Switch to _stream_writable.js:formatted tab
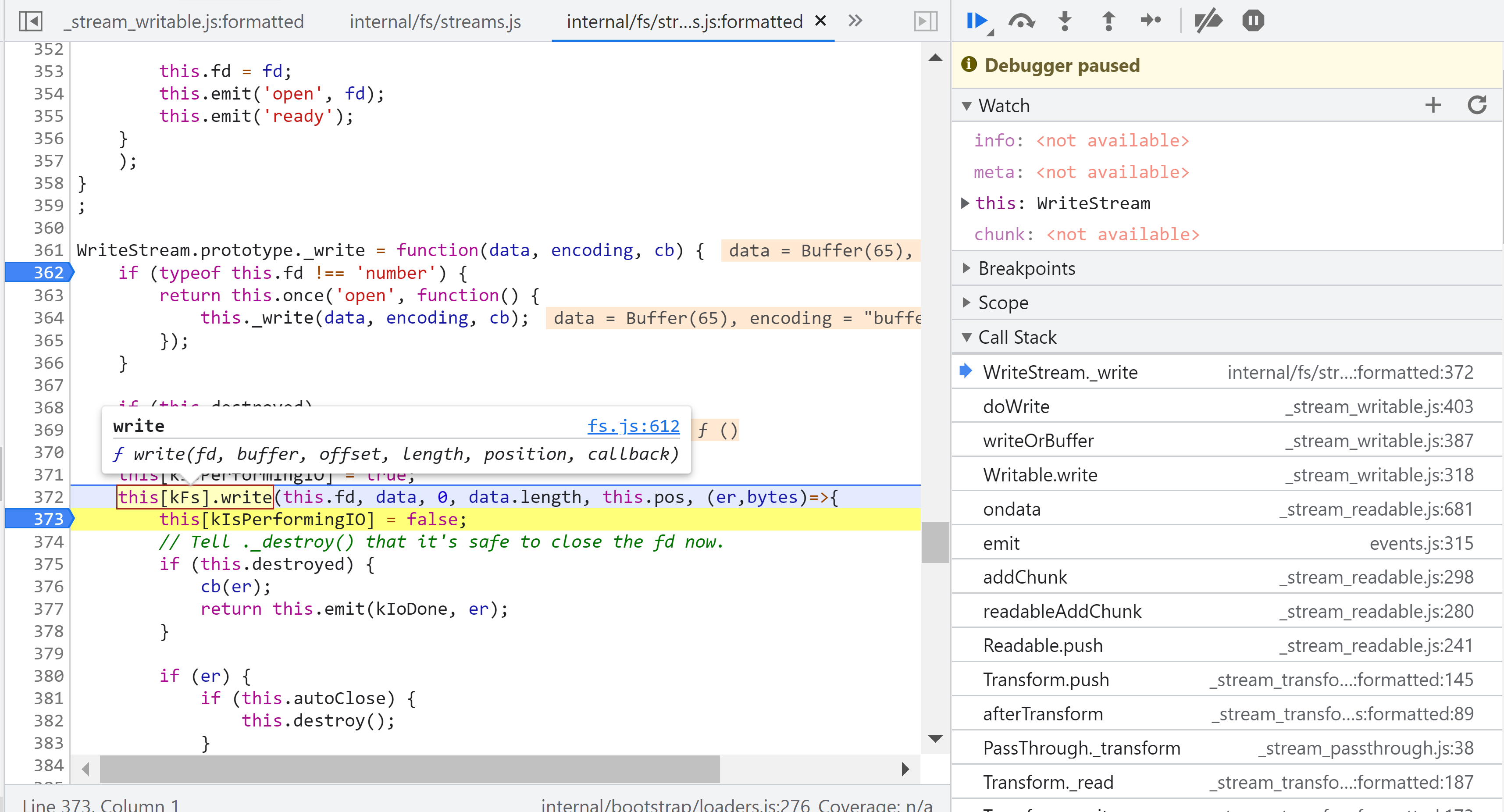This screenshot has width=1504, height=812. (x=183, y=21)
